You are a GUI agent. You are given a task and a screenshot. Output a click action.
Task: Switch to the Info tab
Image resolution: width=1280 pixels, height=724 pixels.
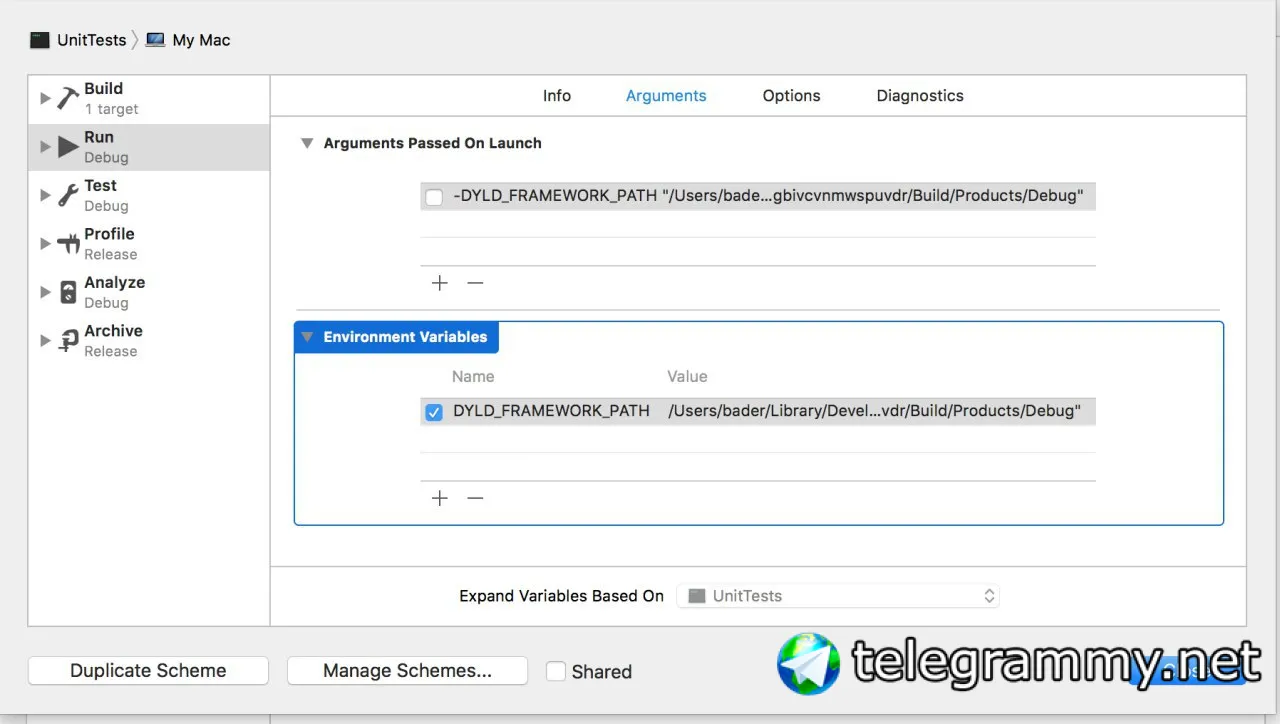(557, 96)
